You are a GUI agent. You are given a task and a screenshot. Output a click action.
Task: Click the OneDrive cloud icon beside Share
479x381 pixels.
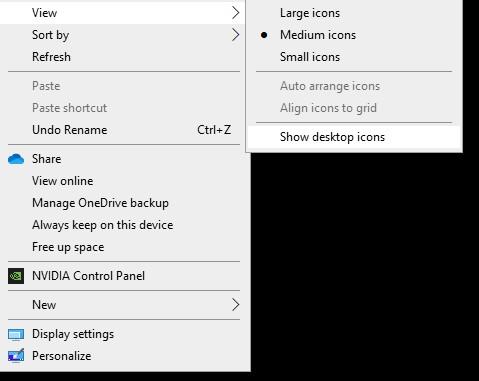16,159
